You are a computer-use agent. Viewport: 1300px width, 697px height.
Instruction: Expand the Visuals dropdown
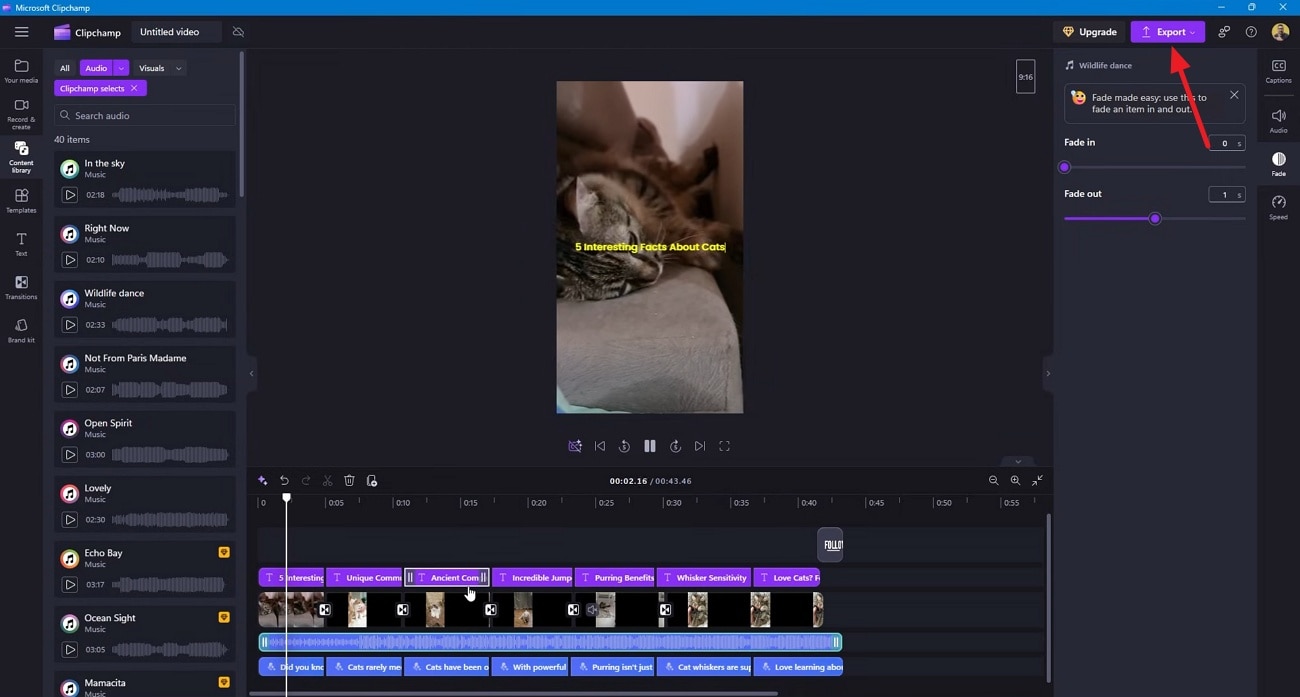[179, 68]
